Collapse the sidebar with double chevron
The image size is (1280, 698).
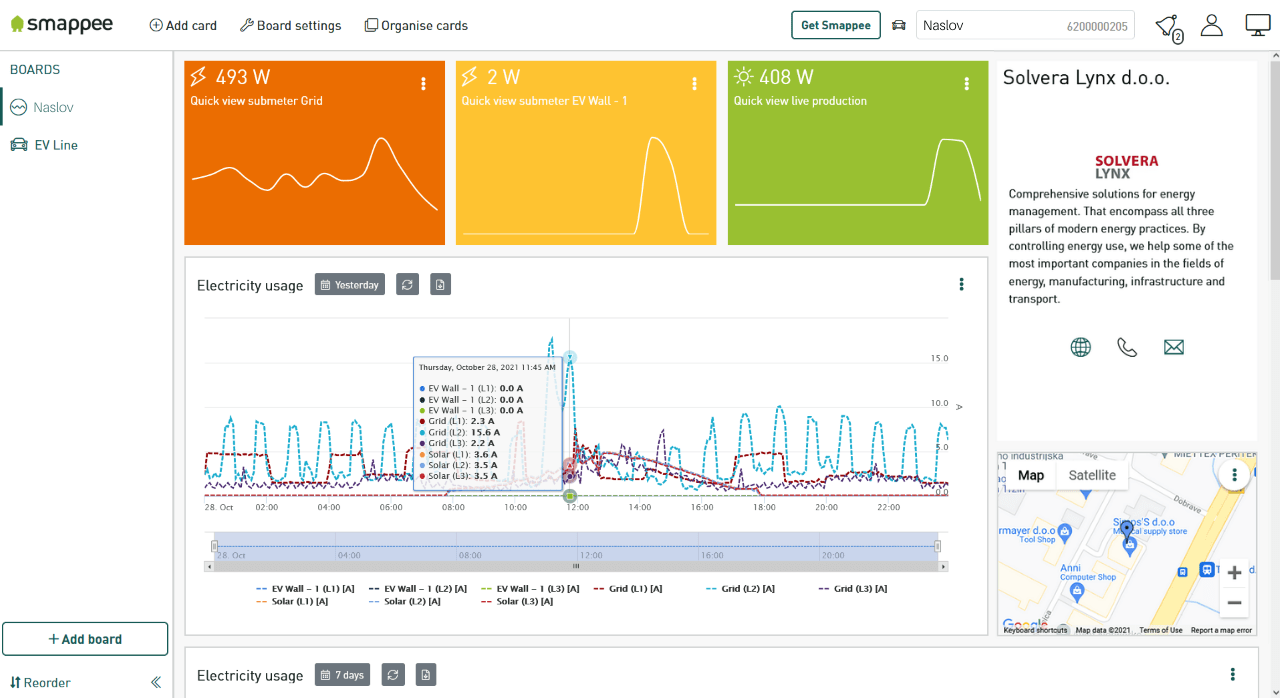click(156, 683)
